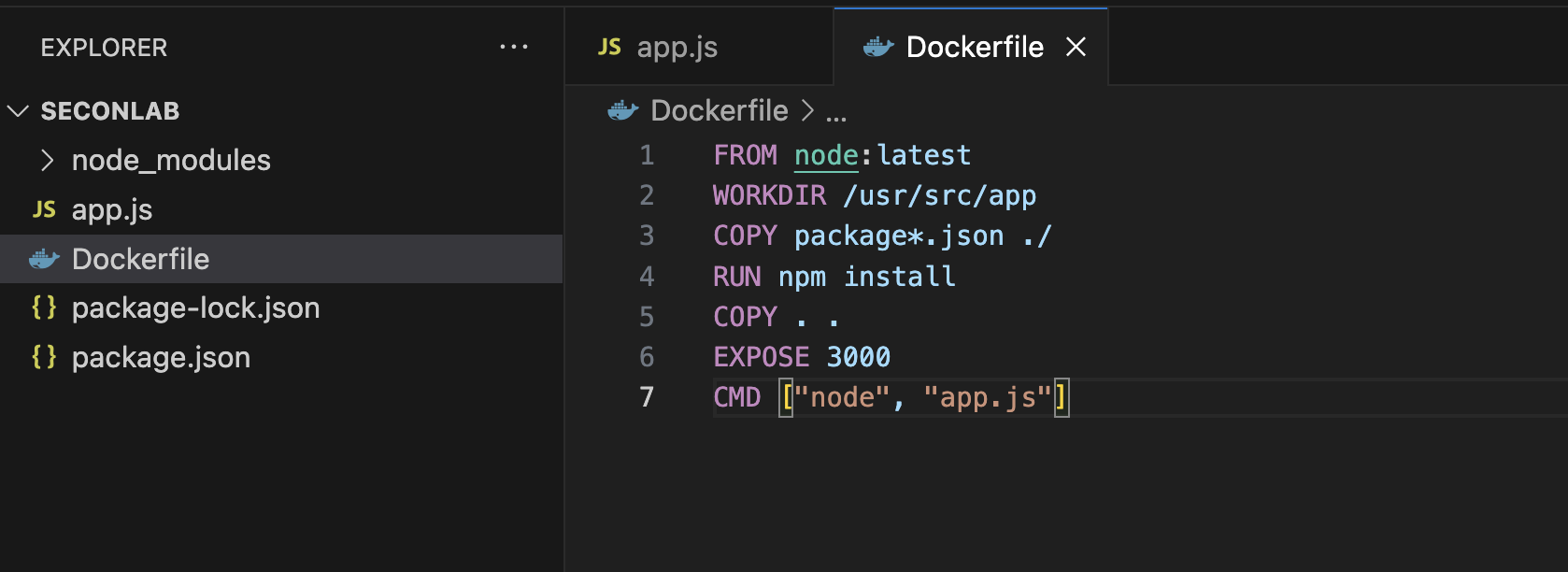
Task: Click the "app.js" string on line 7
Action: (988, 397)
